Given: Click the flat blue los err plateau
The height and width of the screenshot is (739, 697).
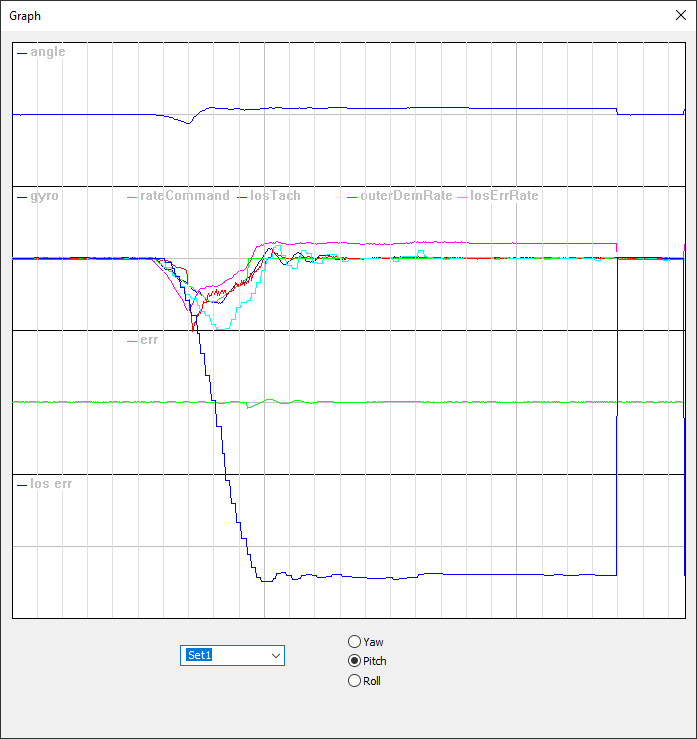Looking at the screenshot, I should tap(480, 575).
